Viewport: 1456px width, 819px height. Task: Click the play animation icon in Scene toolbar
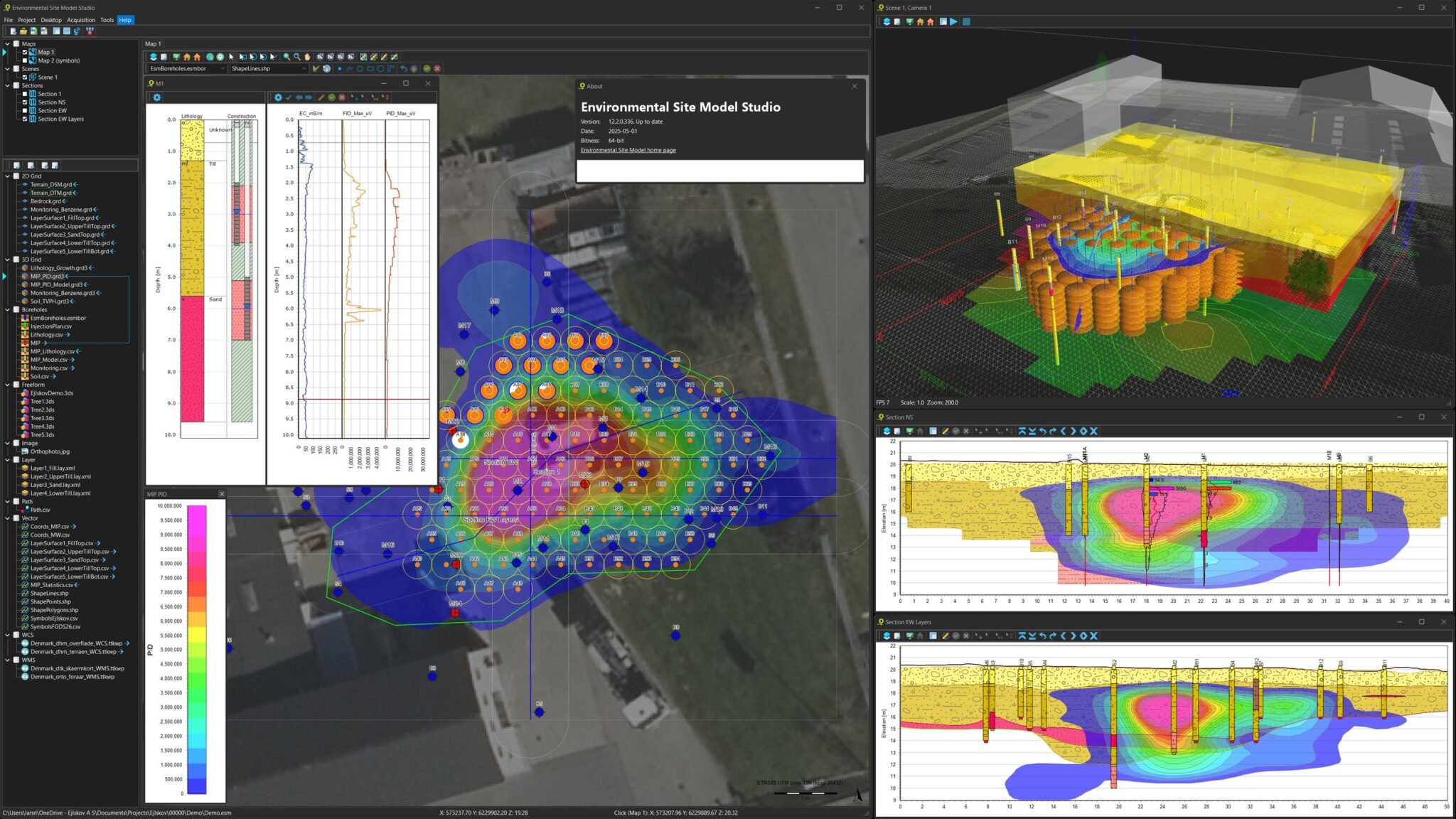[x=953, y=22]
